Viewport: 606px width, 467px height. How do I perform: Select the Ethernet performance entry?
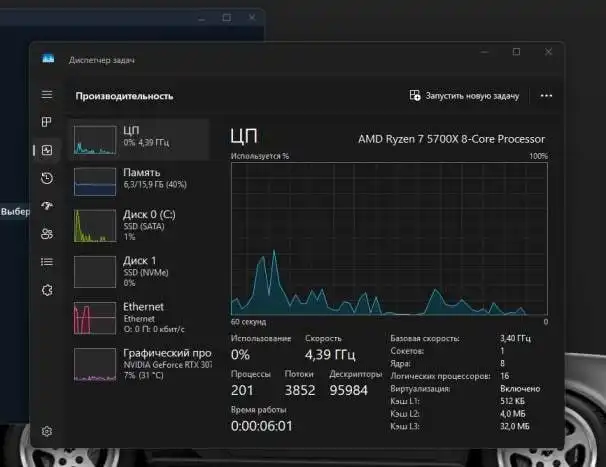pyautogui.click(x=141, y=318)
